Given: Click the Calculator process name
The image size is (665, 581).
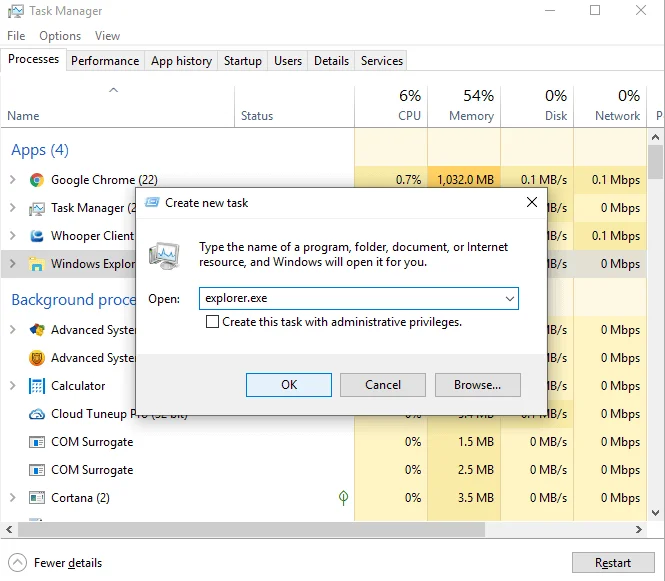Looking at the screenshot, I should coord(78,386).
